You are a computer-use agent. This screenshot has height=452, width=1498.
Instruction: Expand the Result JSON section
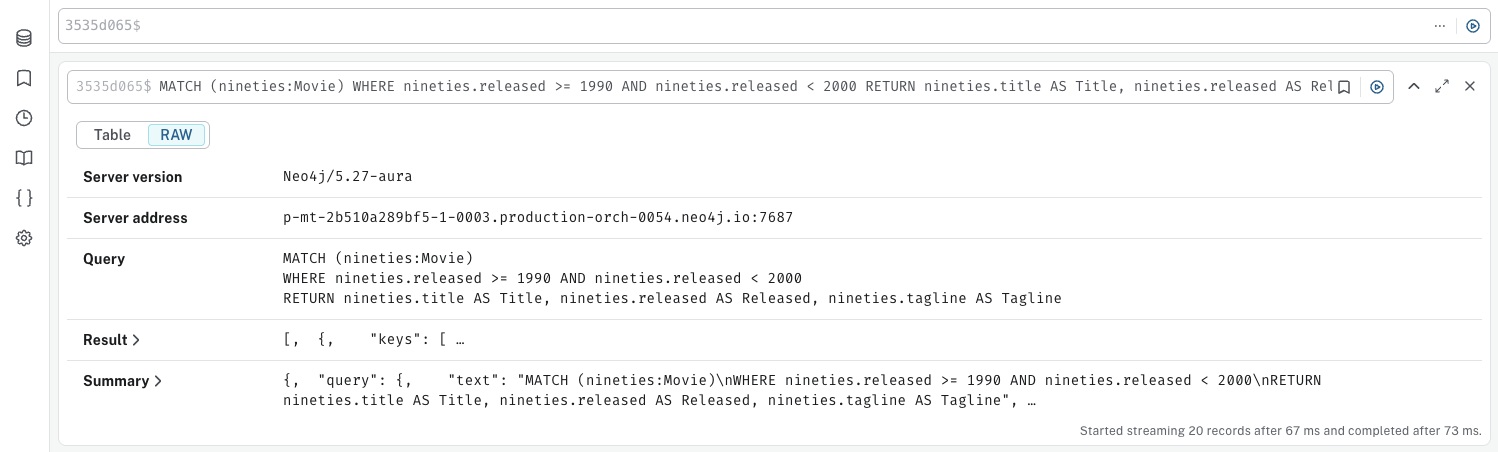111,340
